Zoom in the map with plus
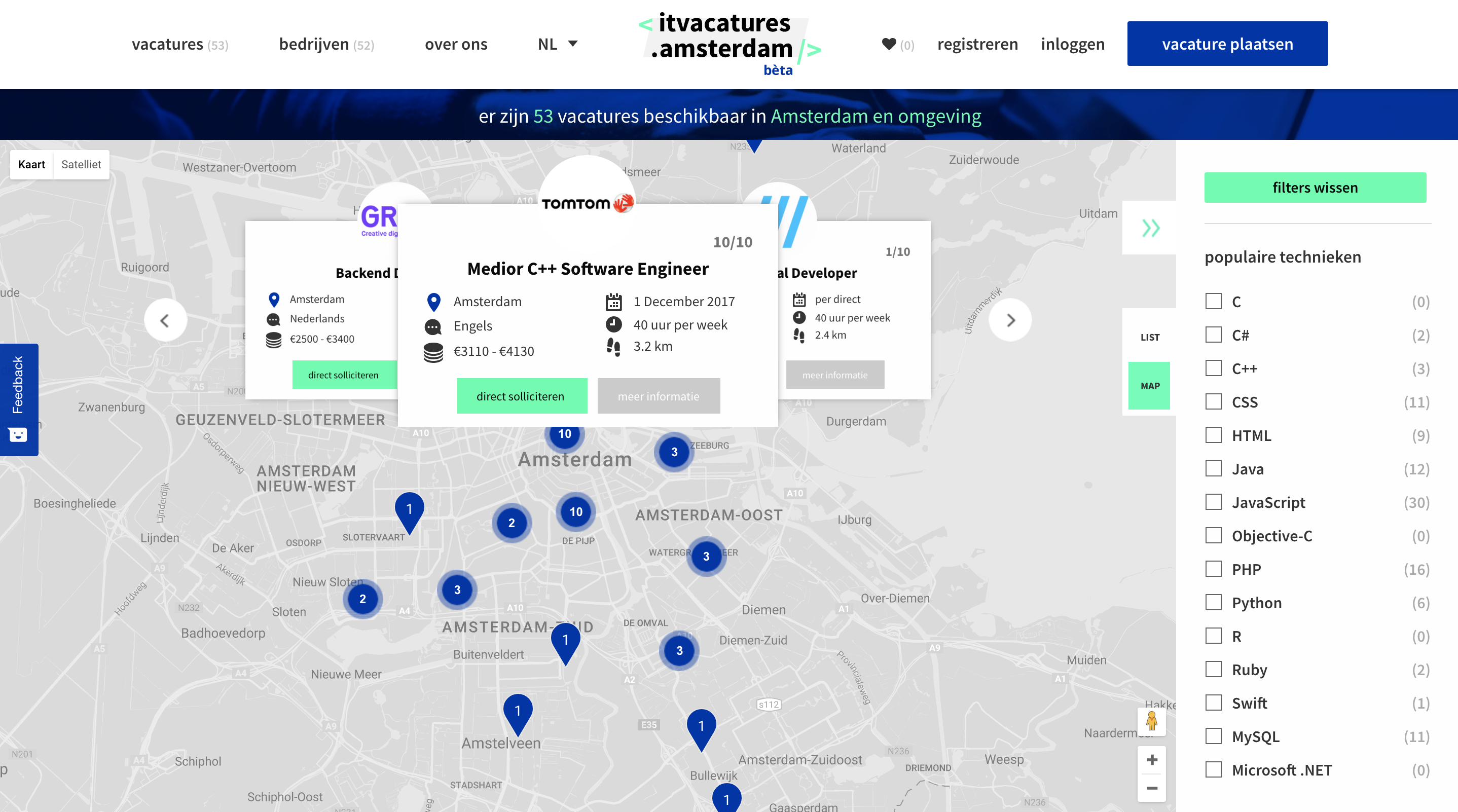Screen dimensions: 1458x812 pyautogui.click(x=1151, y=760)
